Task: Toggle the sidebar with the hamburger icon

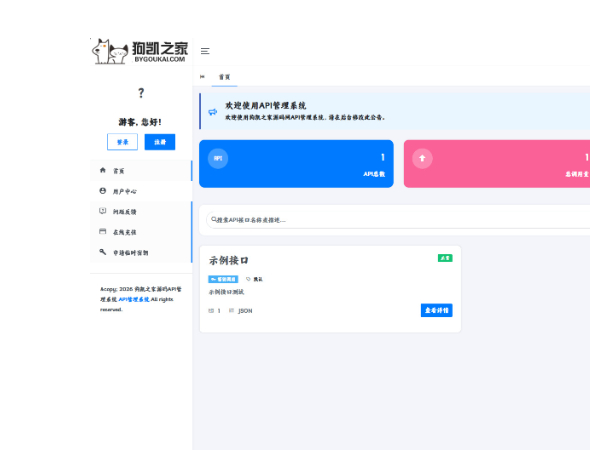Action: (205, 51)
